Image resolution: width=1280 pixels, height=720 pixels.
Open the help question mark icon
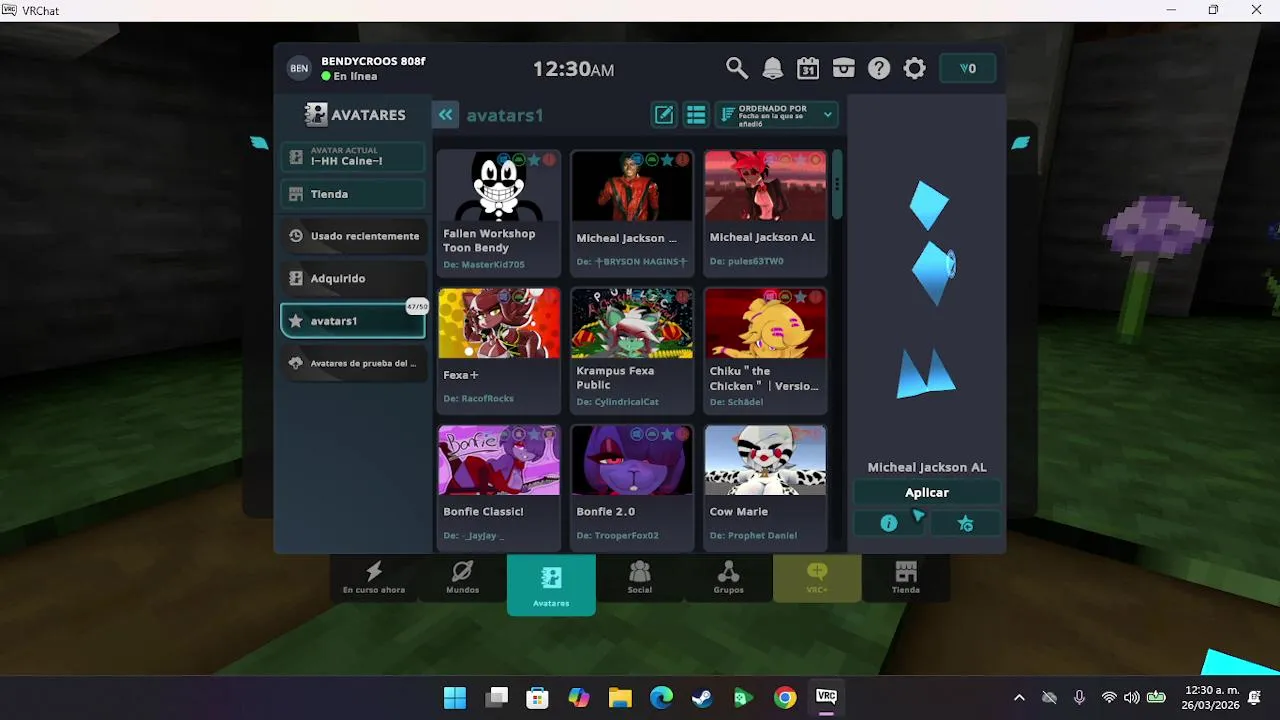879,68
